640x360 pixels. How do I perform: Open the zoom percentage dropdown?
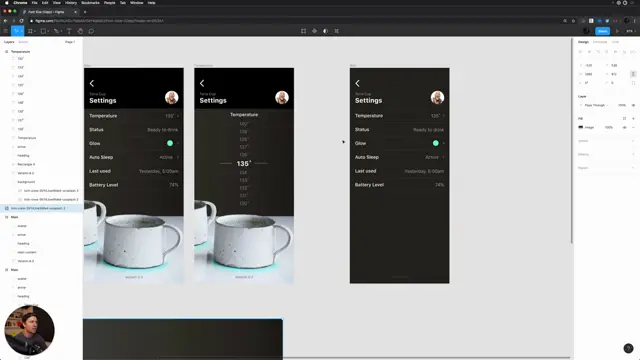[x=631, y=31]
